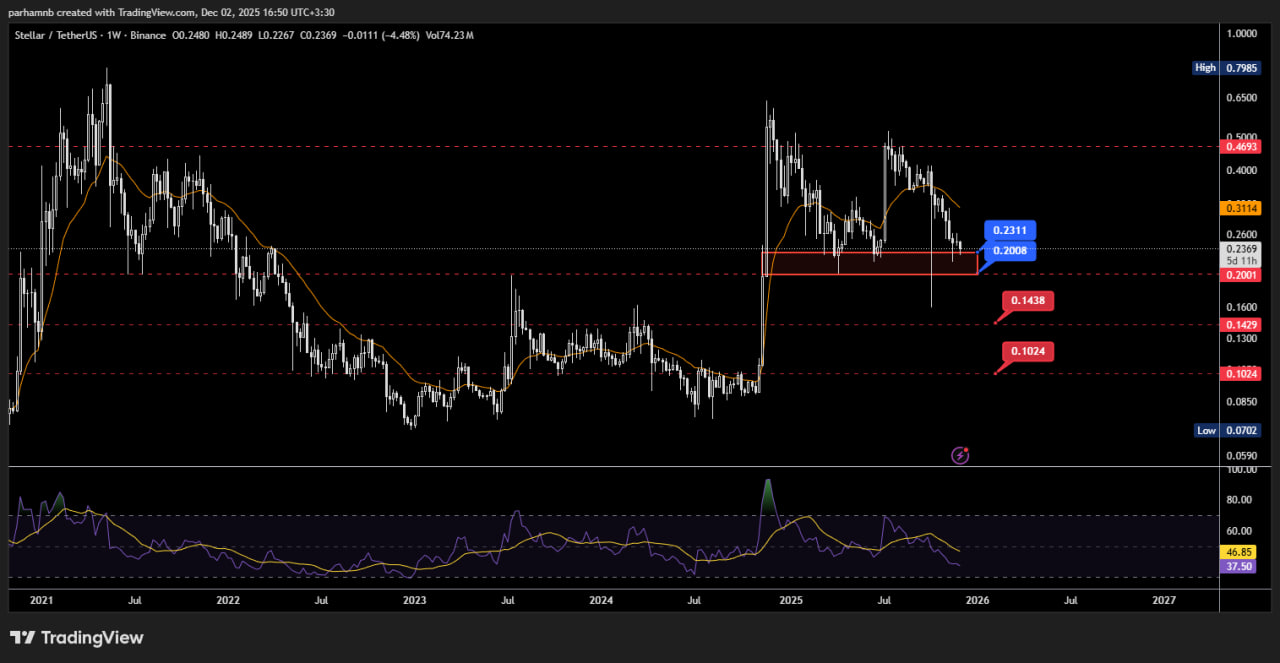Image resolution: width=1280 pixels, height=663 pixels.
Task: Select the blue 0.2311 callout label
Action: [x=1008, y=229]
